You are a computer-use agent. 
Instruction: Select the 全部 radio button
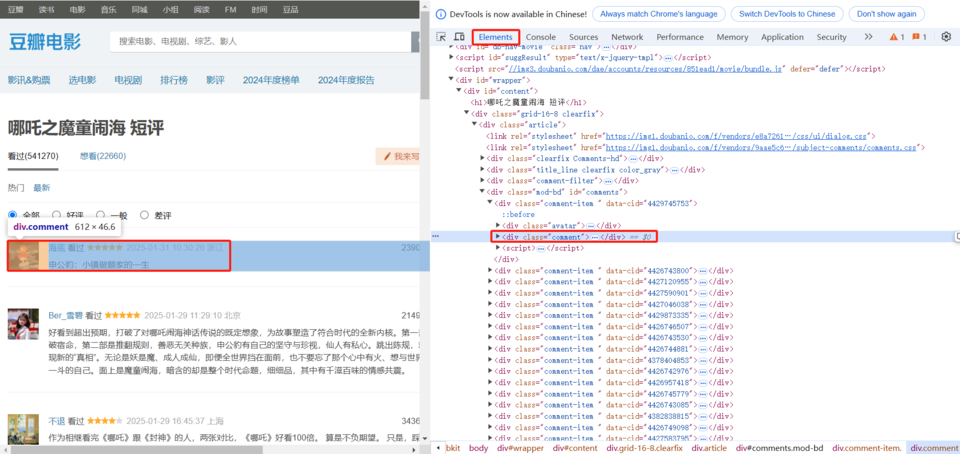(x=12, y=215)
